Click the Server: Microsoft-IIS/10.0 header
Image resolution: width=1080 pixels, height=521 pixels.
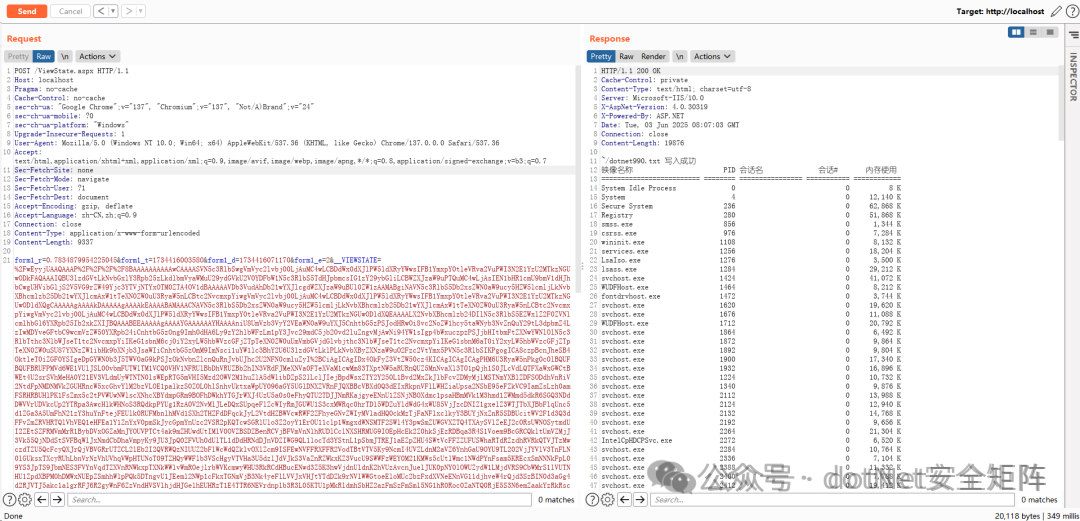point(650,98)
